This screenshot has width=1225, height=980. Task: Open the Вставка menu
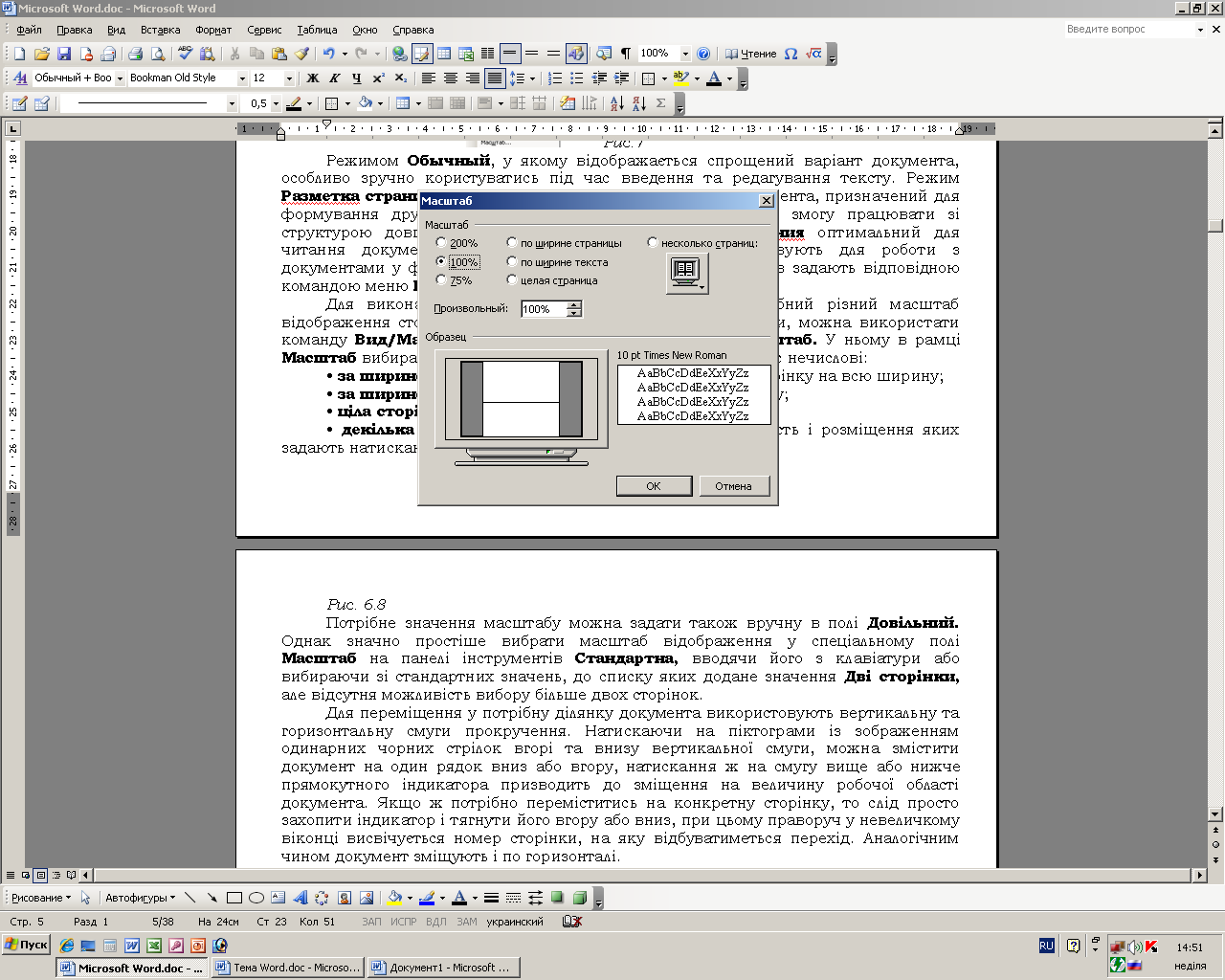tap(160, 30)
